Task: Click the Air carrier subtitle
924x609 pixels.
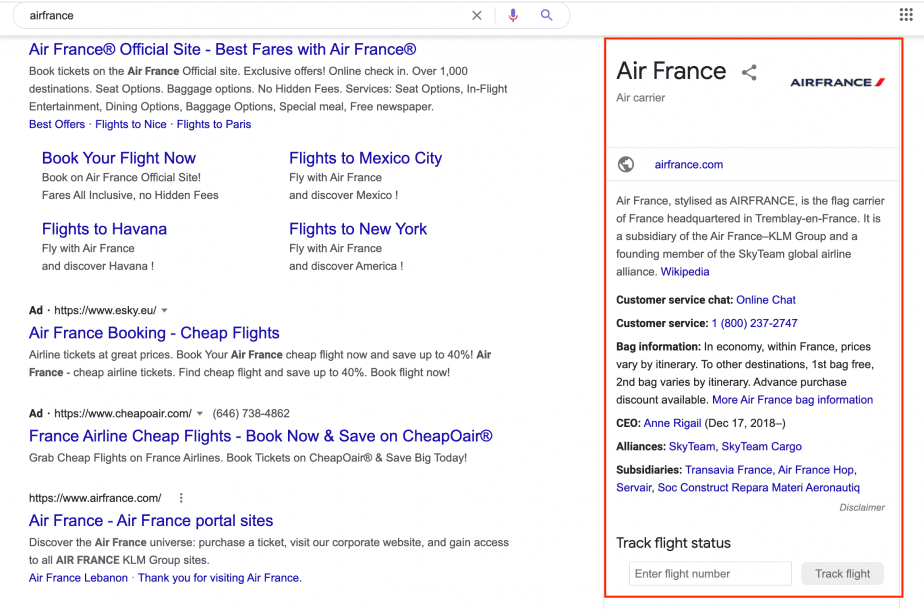Action: [641, 98]
